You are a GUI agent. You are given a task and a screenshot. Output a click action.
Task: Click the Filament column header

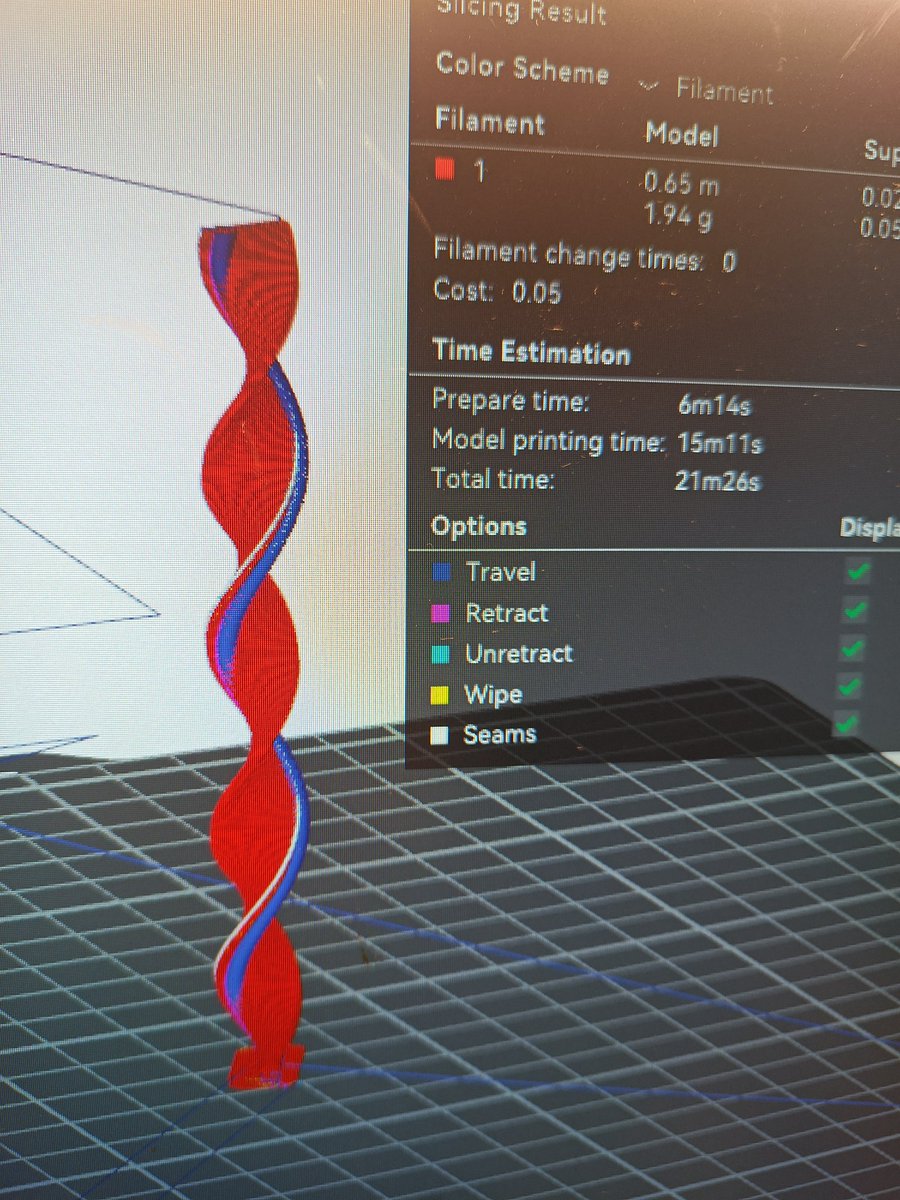[x=490, y=123]
